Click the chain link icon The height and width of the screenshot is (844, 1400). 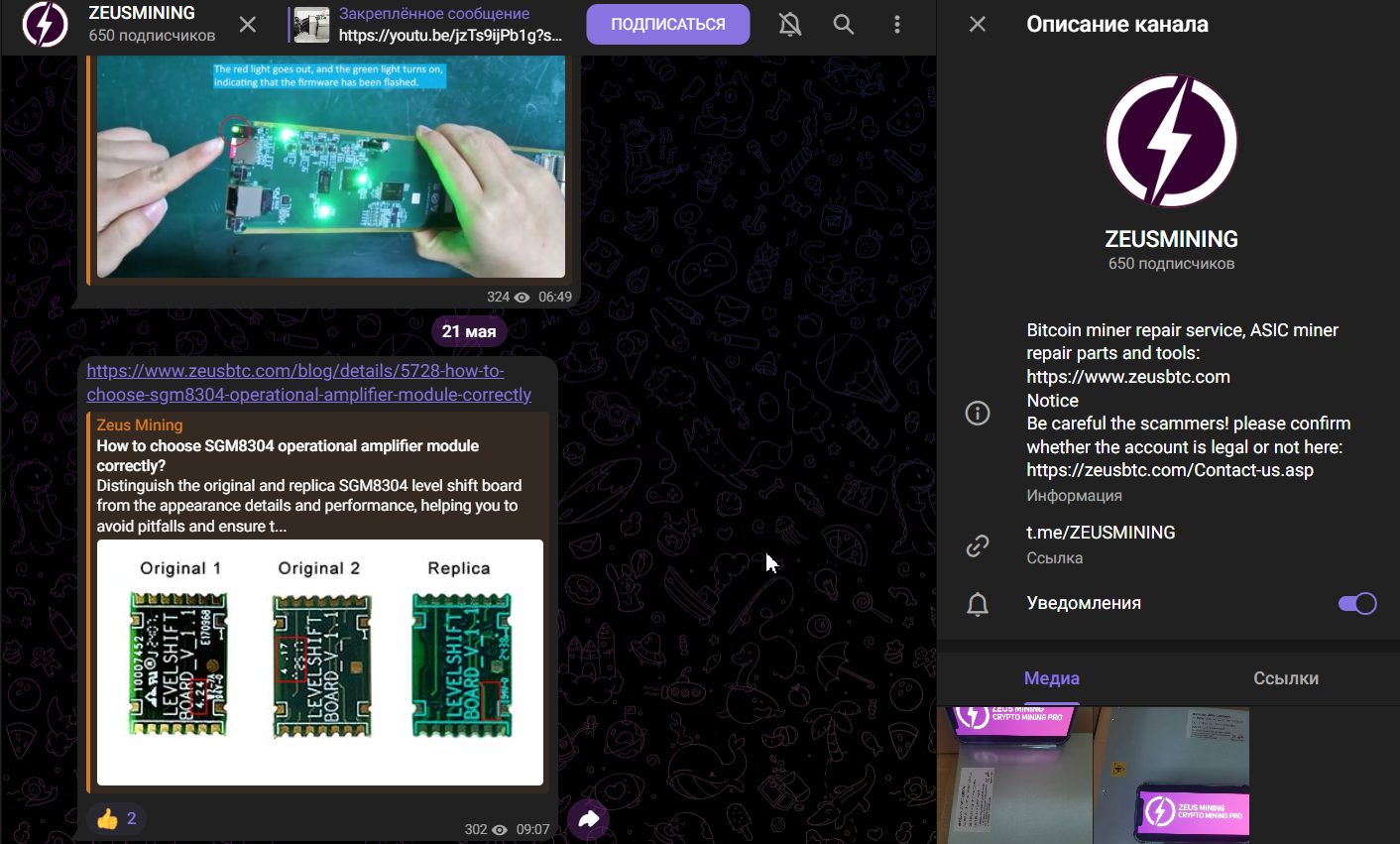[x=978, y=545]
